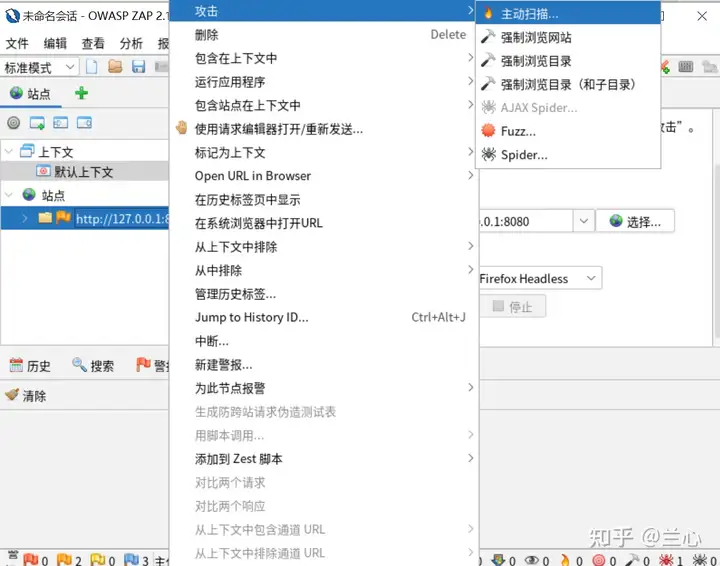Expand the http://127.0.0.1 site node
The height and width of the screenshot is (566, 720).
click(25, 218)
